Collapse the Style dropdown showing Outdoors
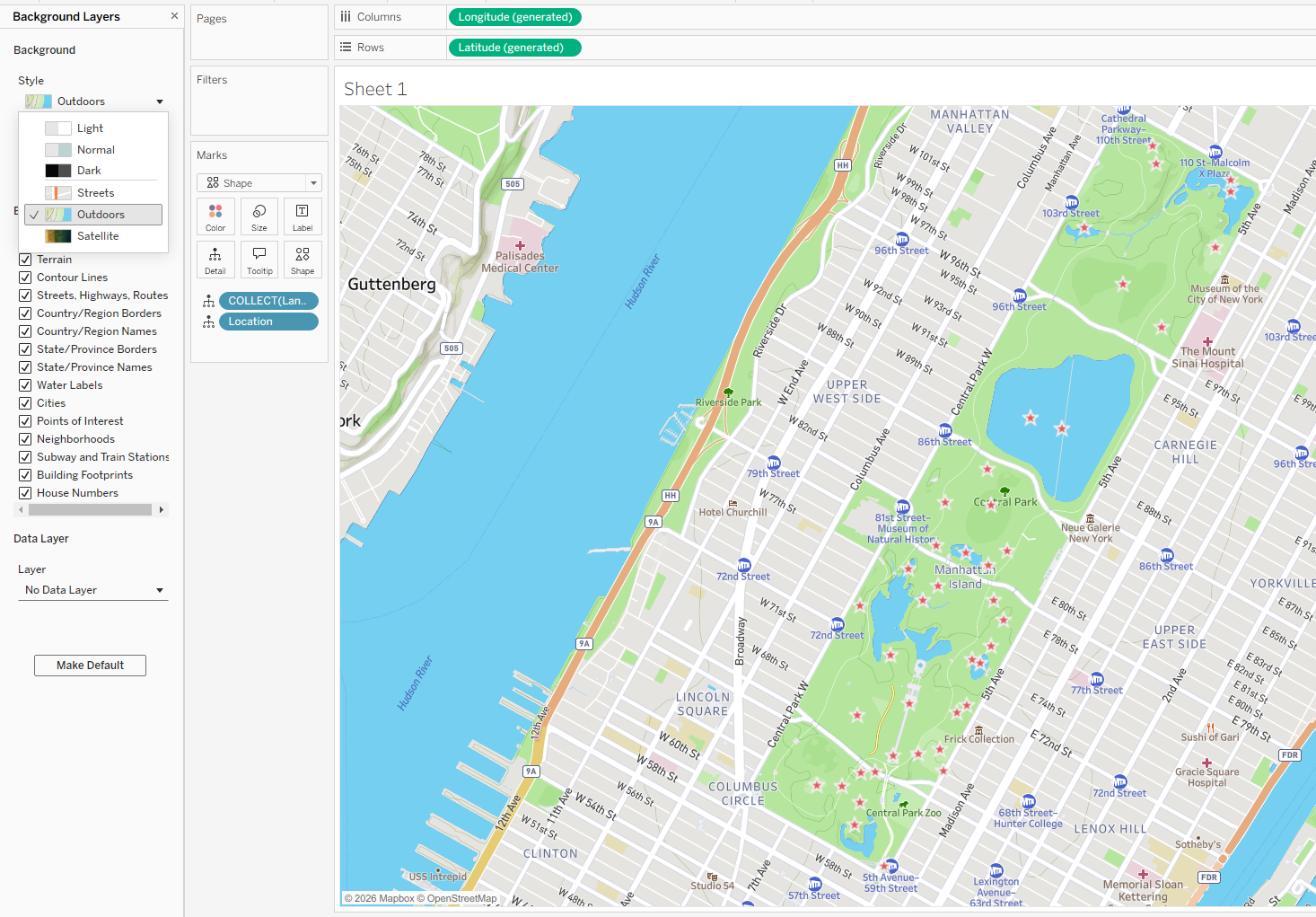Viewport: 1316px width, 917px height. pos(93,101)
